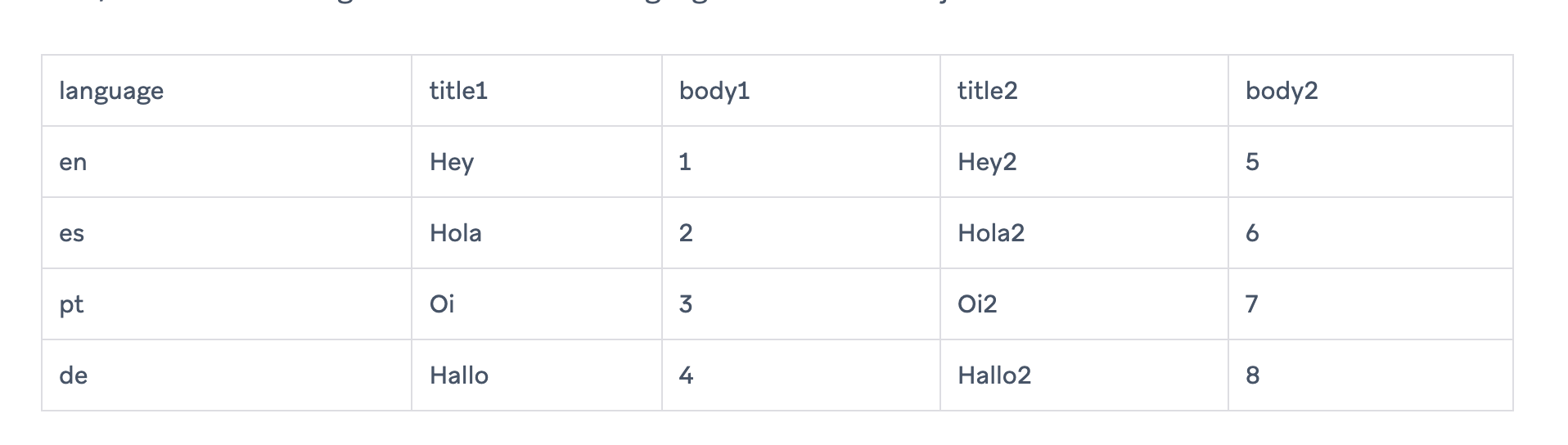Click the 'title2' column header

pos(987,91)
